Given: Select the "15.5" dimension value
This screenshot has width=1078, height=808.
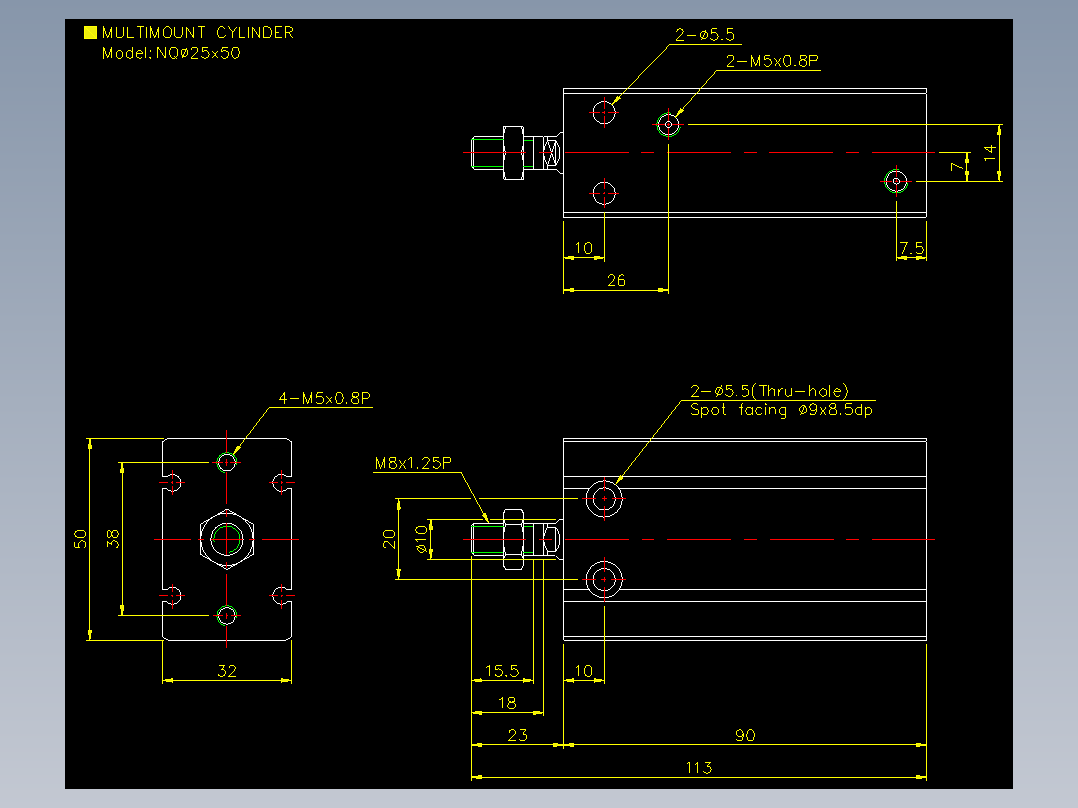Looking at the screenshot, I should coord(502,670).
